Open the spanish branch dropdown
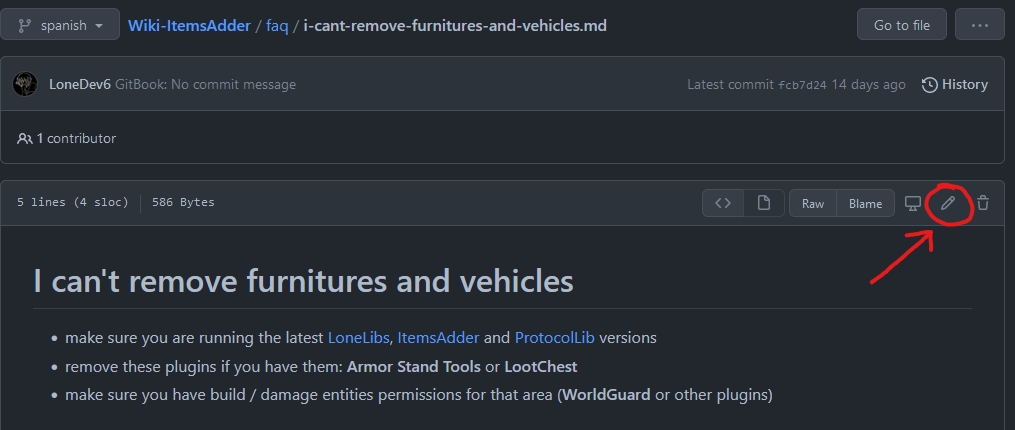 pos(60,25)
